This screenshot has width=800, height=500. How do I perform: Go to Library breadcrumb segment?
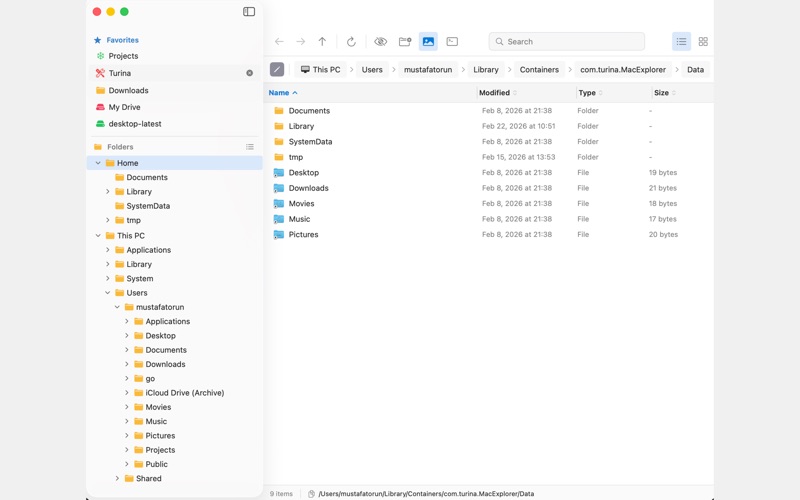click(485, 69)
